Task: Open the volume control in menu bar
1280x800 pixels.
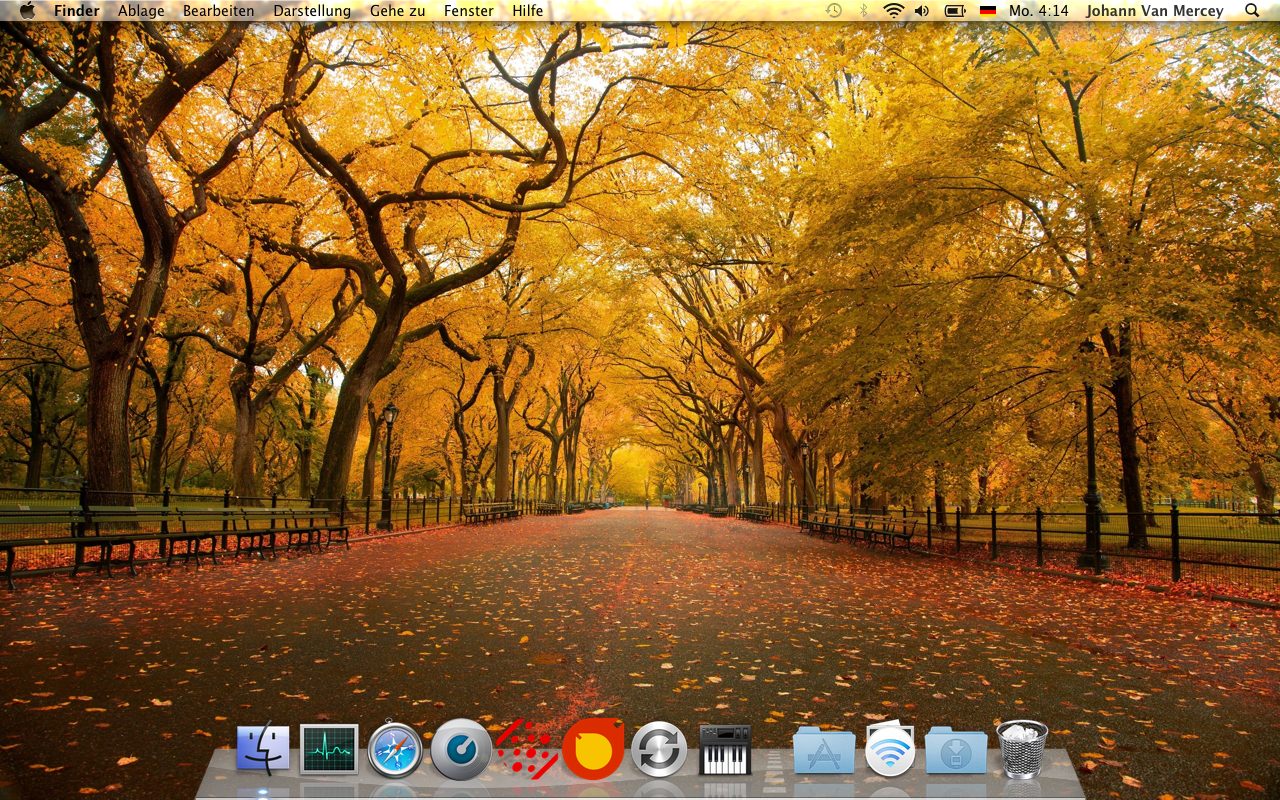Action: 922,10
